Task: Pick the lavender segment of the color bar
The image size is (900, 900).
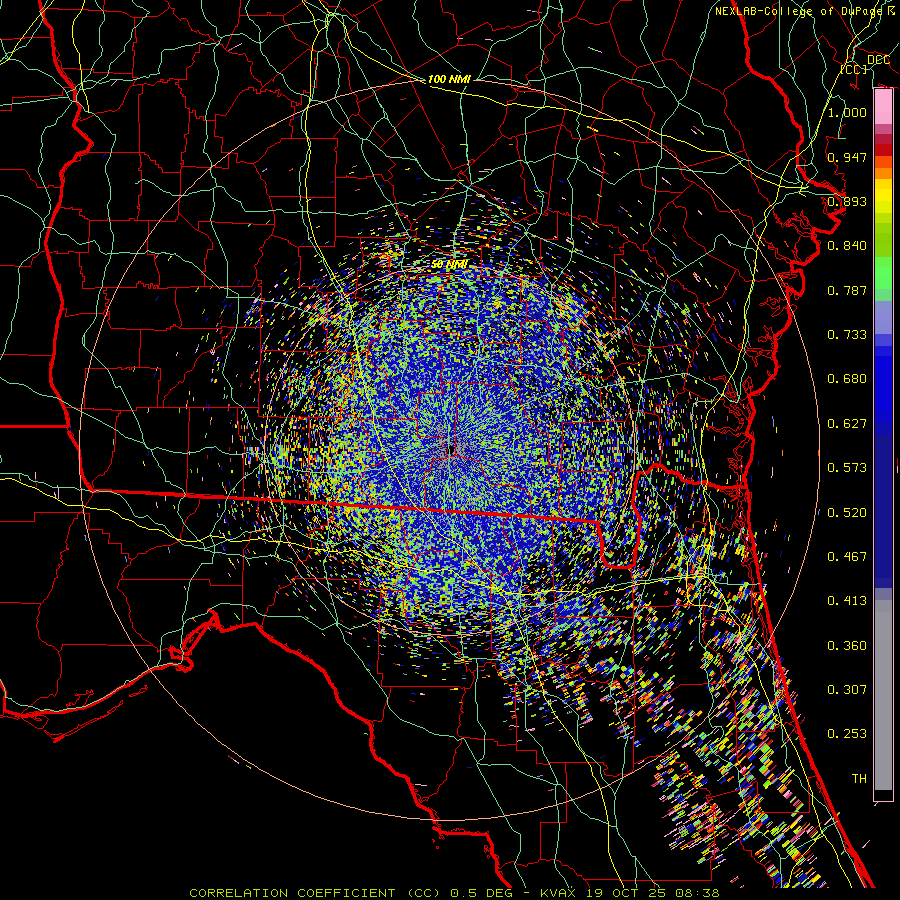Action: pyautogui.click(x=883, y=317)
